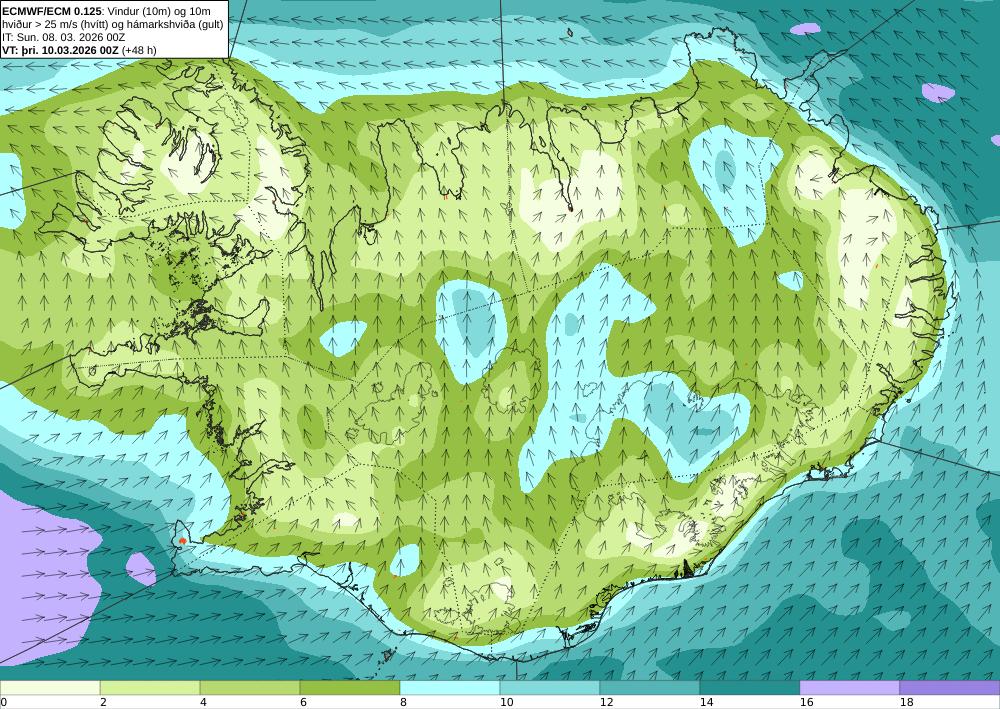This screenshot has height=709, width=1000.
Task: Click the legend label '10'
Action: [x=506, y=703]
